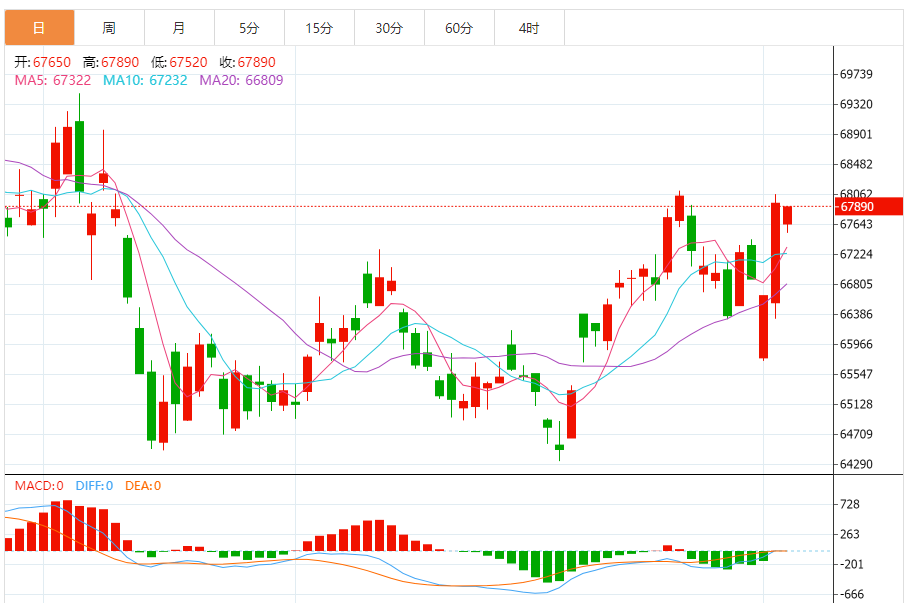
Task: Open the 30分 interval tab
Action: [x=389, y=27]
